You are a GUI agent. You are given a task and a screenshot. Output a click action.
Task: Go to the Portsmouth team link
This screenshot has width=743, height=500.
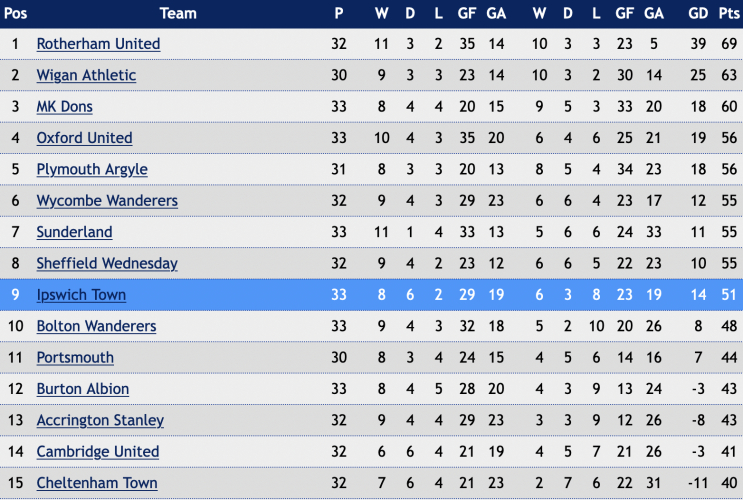tap(75, 357)
